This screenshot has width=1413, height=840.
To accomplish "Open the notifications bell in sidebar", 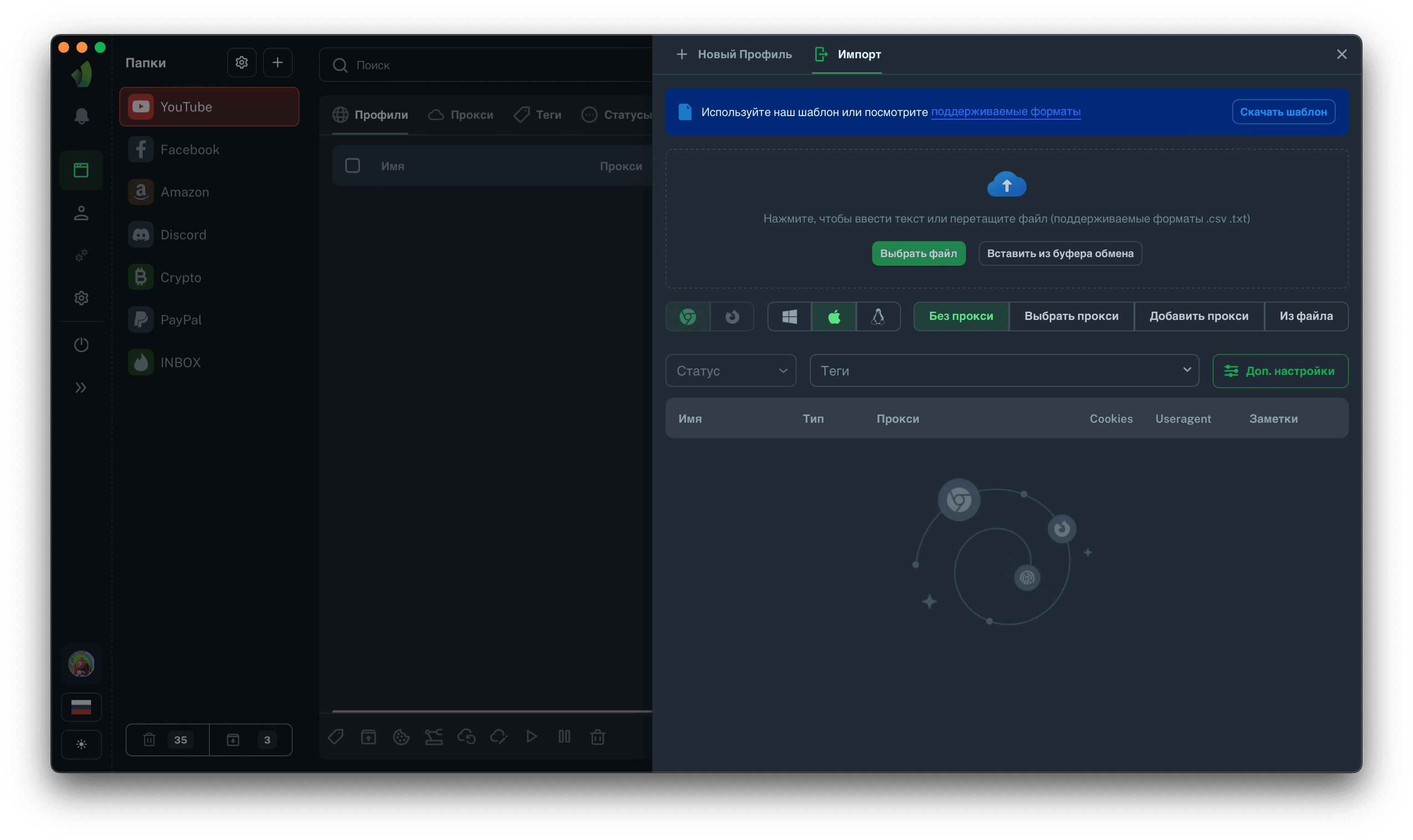I will [81, 116].
